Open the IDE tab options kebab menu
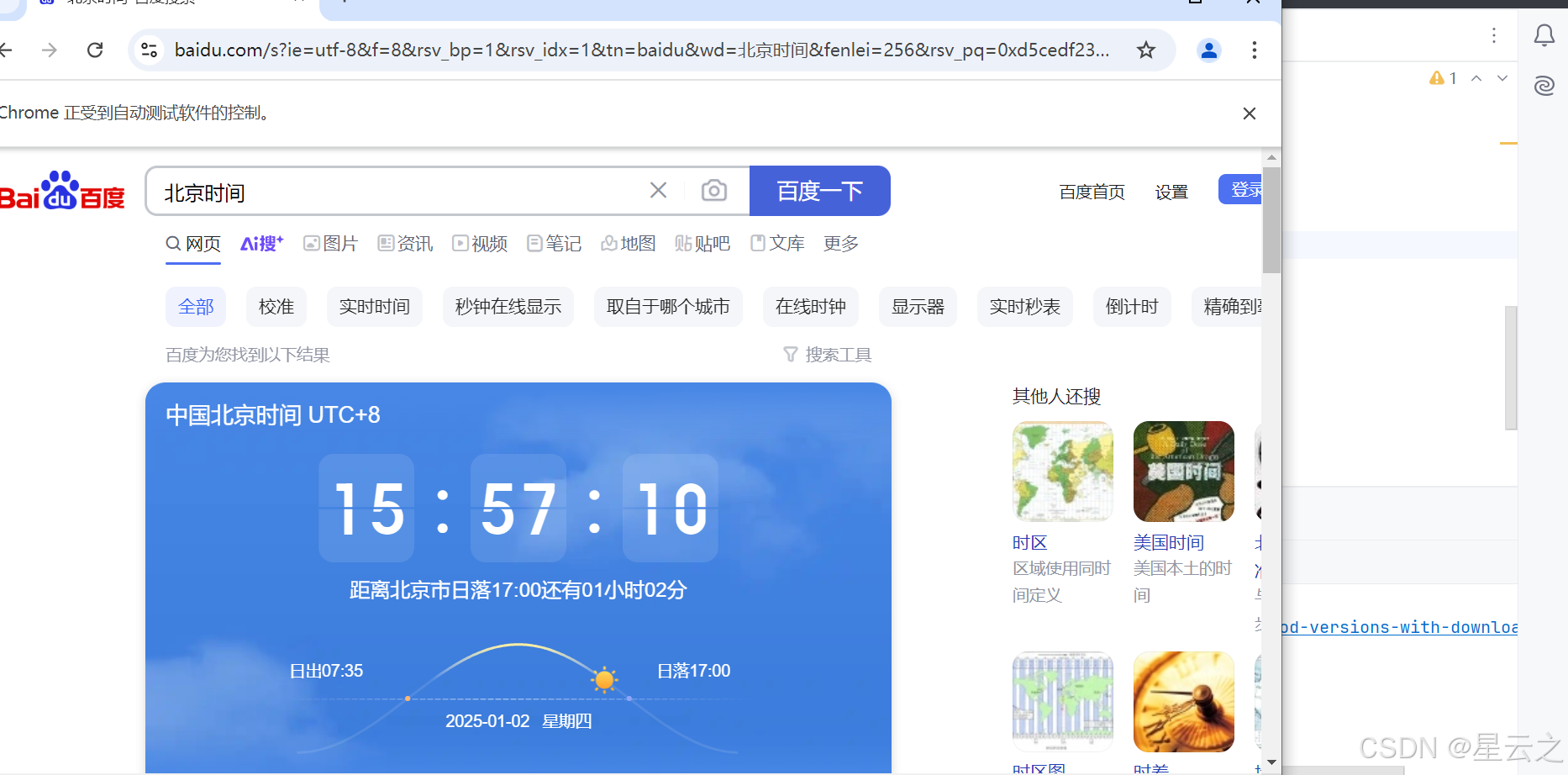1568x775 pixels. (1494, 35)
